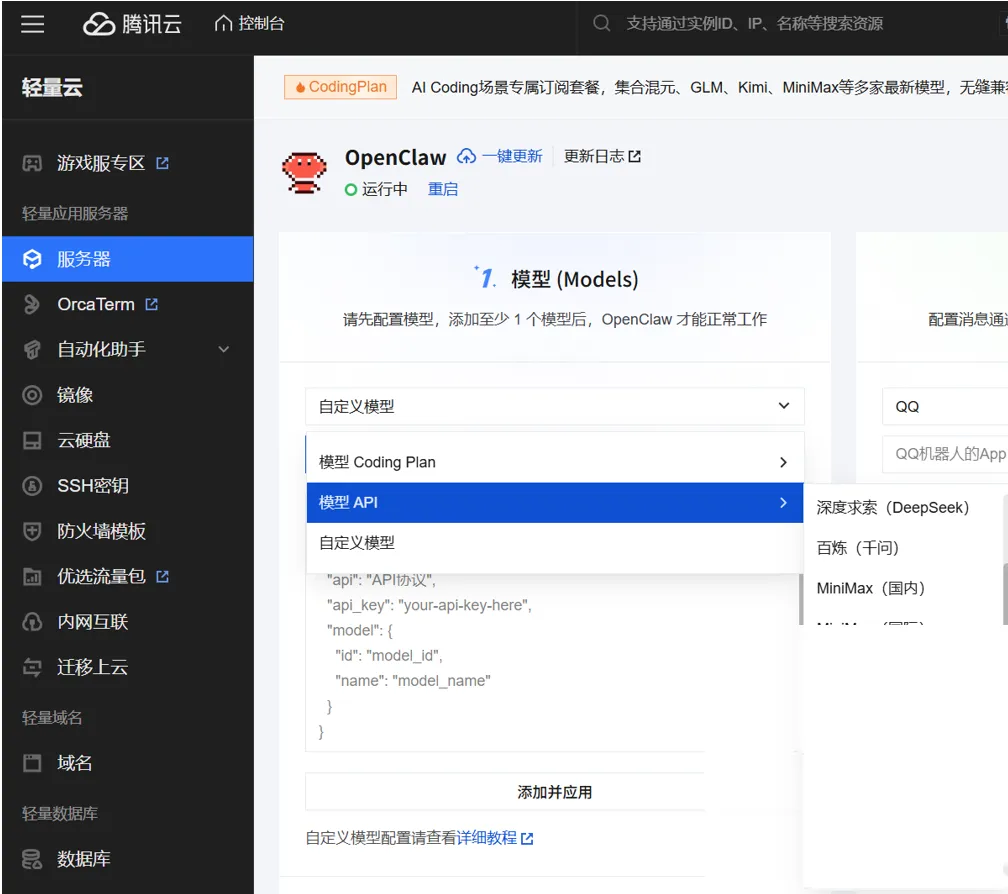Image resolution: width=1008 pixels, height=894 pixels.
Task: Focus the QQ机器人 App input field
Action: [945, 454]
